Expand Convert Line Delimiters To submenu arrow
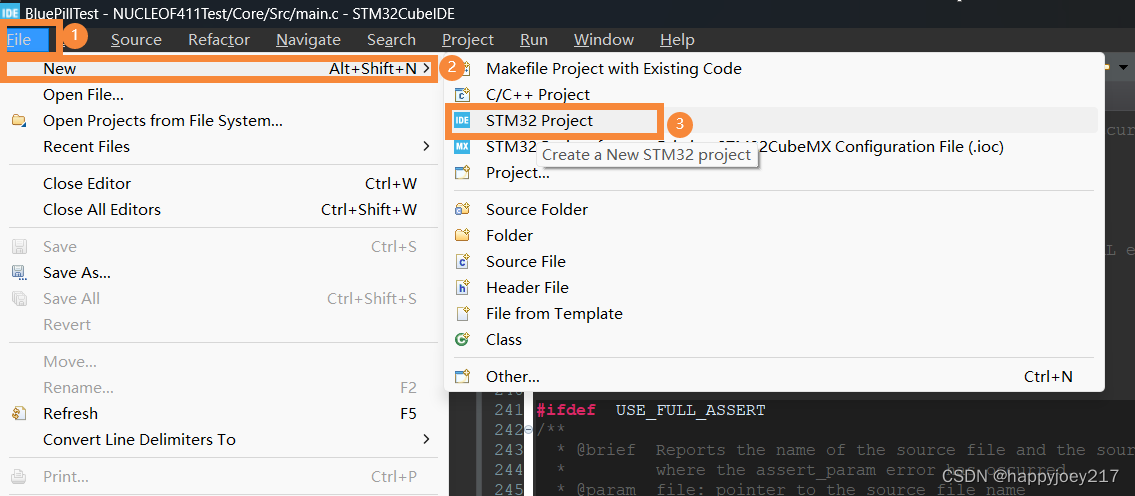 [x=426, y=440]
